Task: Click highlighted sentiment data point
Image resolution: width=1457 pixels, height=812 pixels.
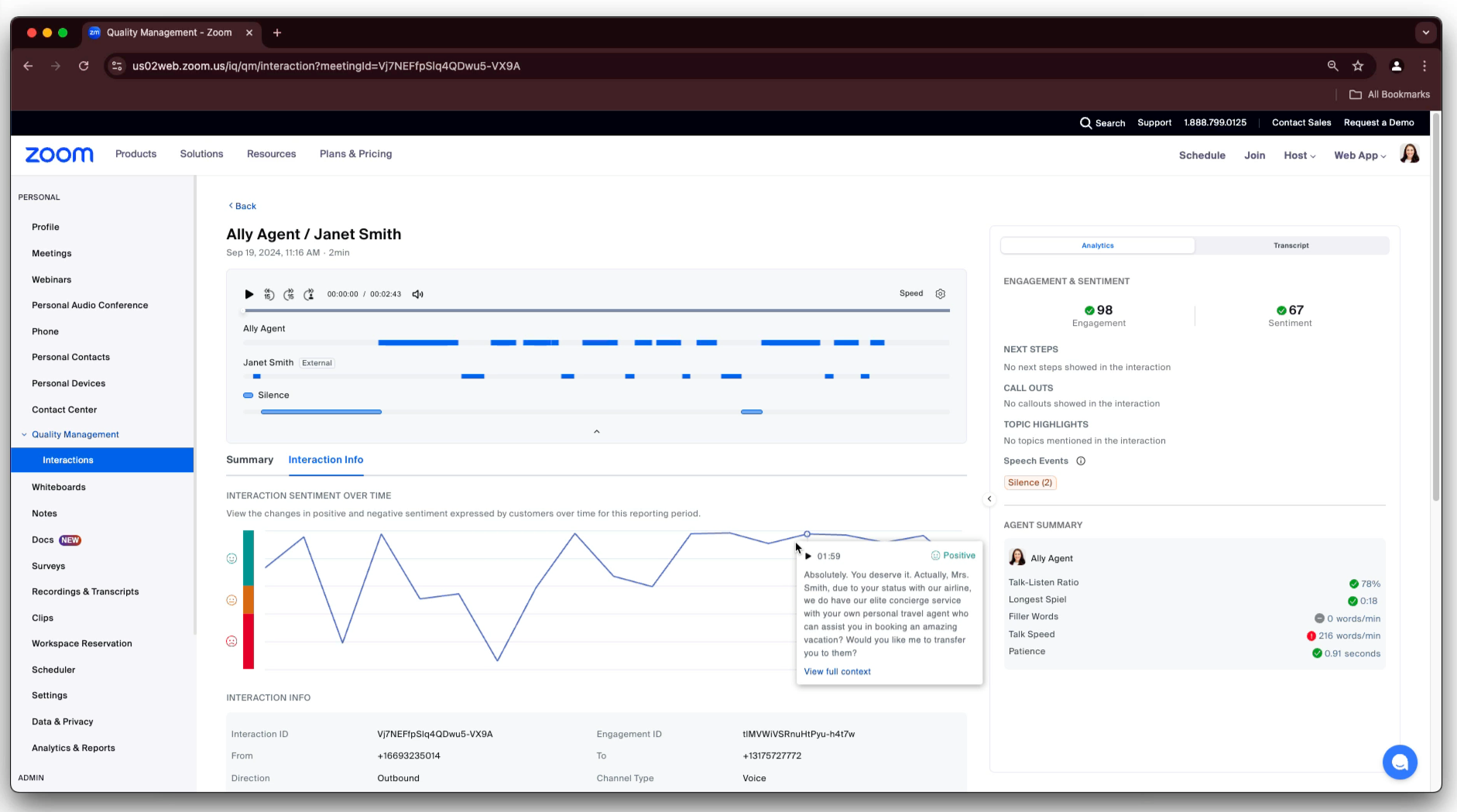Action: [x=807, y=534]
